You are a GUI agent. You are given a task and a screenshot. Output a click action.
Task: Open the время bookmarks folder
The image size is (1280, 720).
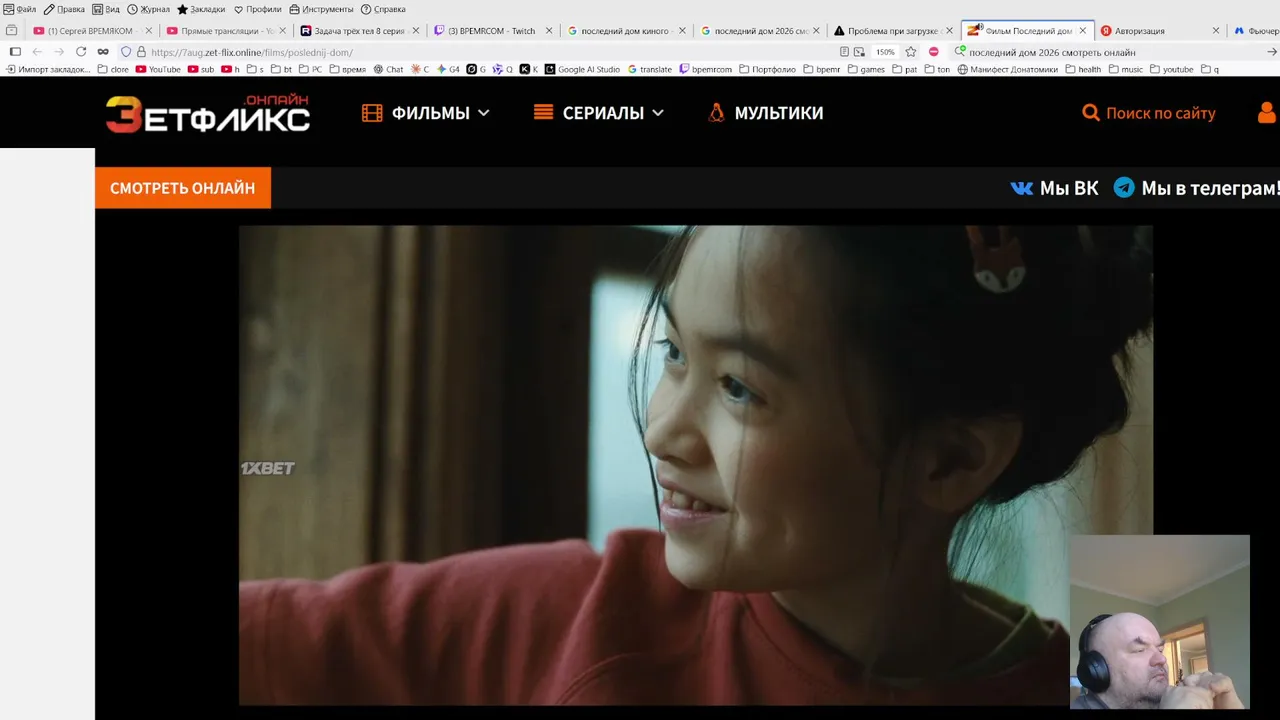click(x=347, y=69)
